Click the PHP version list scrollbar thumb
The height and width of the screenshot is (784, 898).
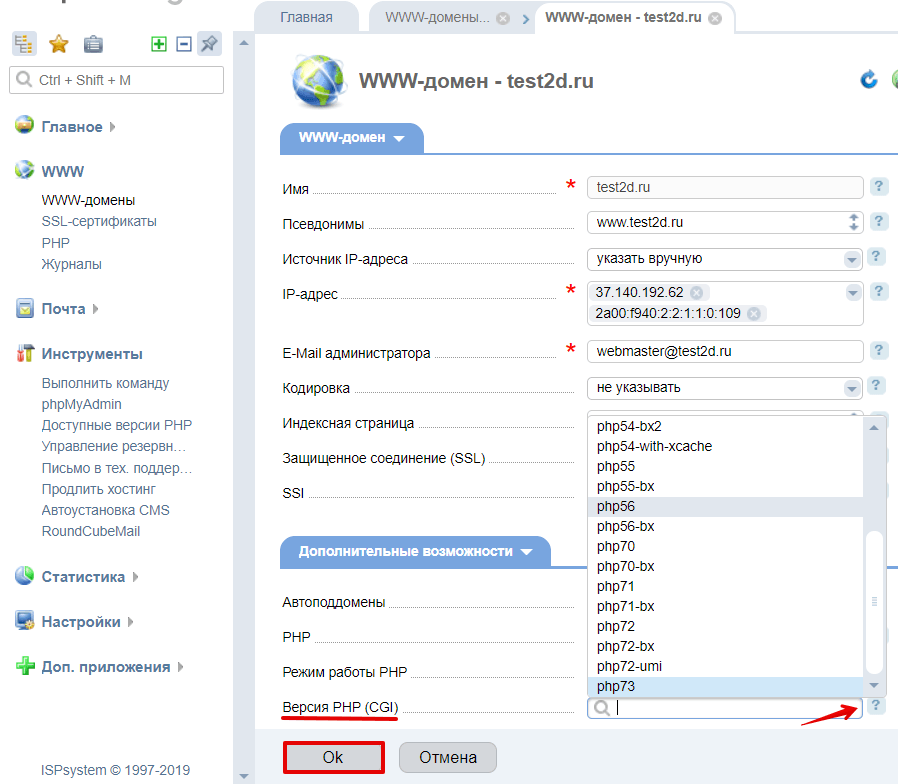coord(874,602)
